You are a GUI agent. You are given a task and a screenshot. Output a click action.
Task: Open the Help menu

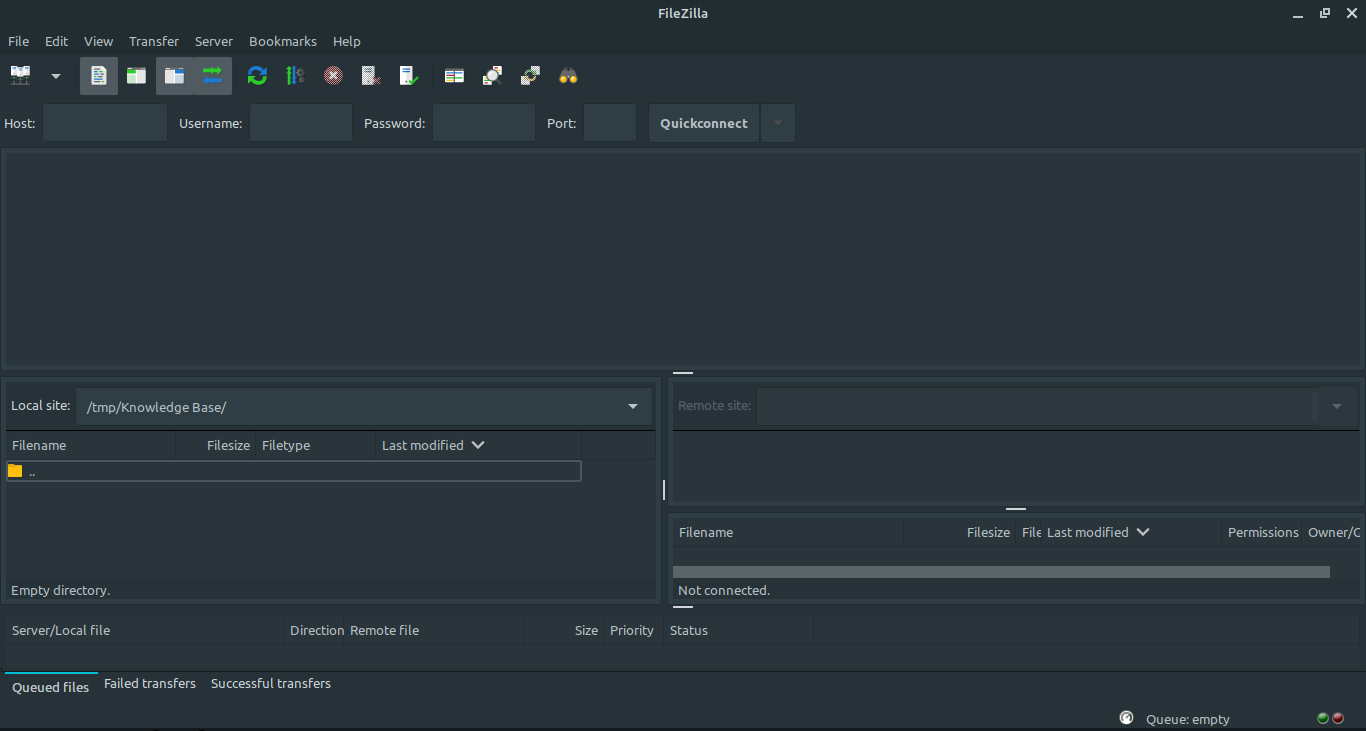(347, 41)
